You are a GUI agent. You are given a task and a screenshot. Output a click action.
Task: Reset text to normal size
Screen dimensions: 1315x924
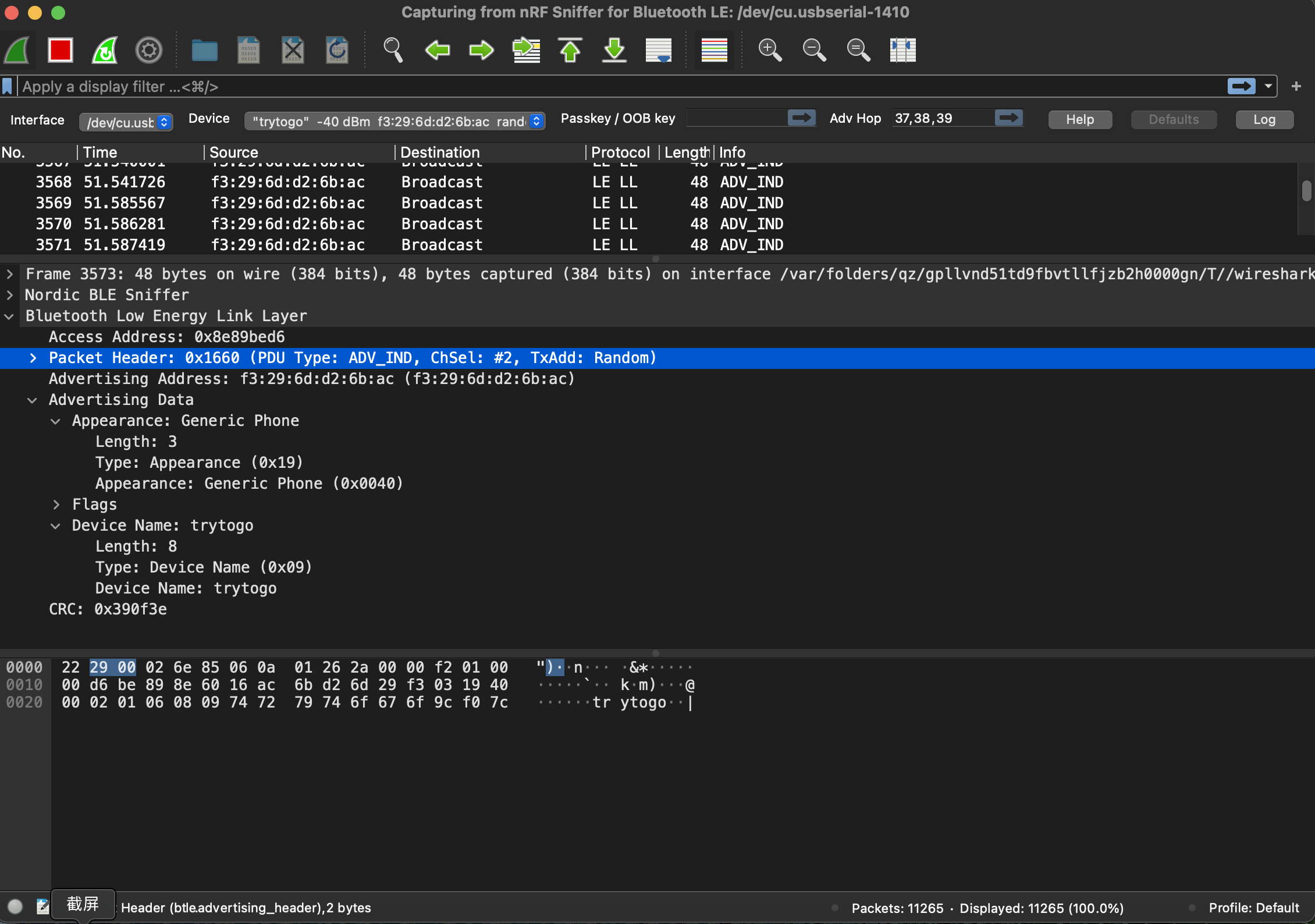click(859, 51)
